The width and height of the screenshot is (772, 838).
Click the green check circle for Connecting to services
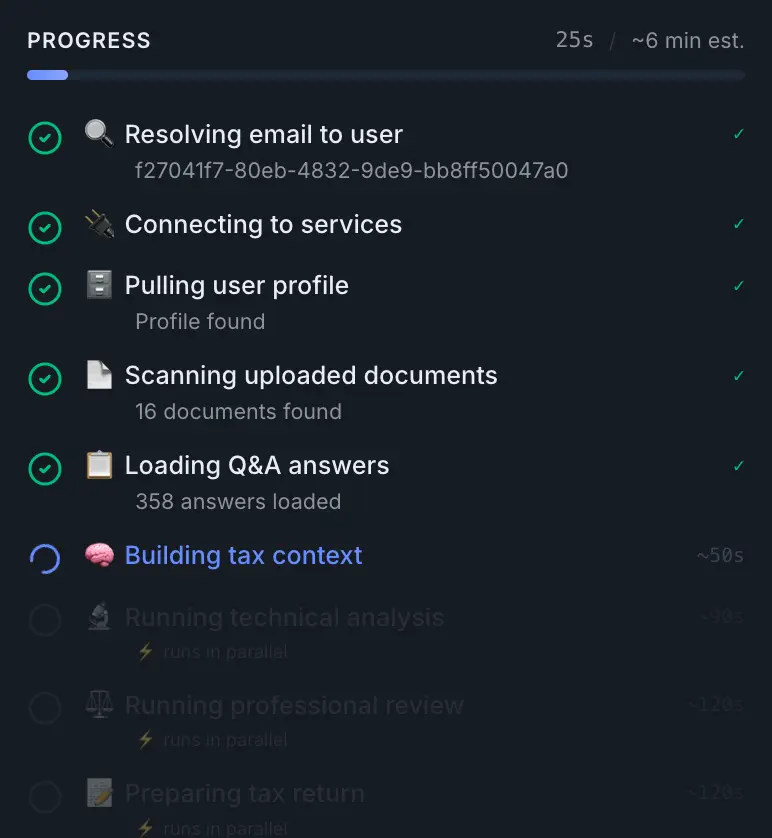(44, 228)
